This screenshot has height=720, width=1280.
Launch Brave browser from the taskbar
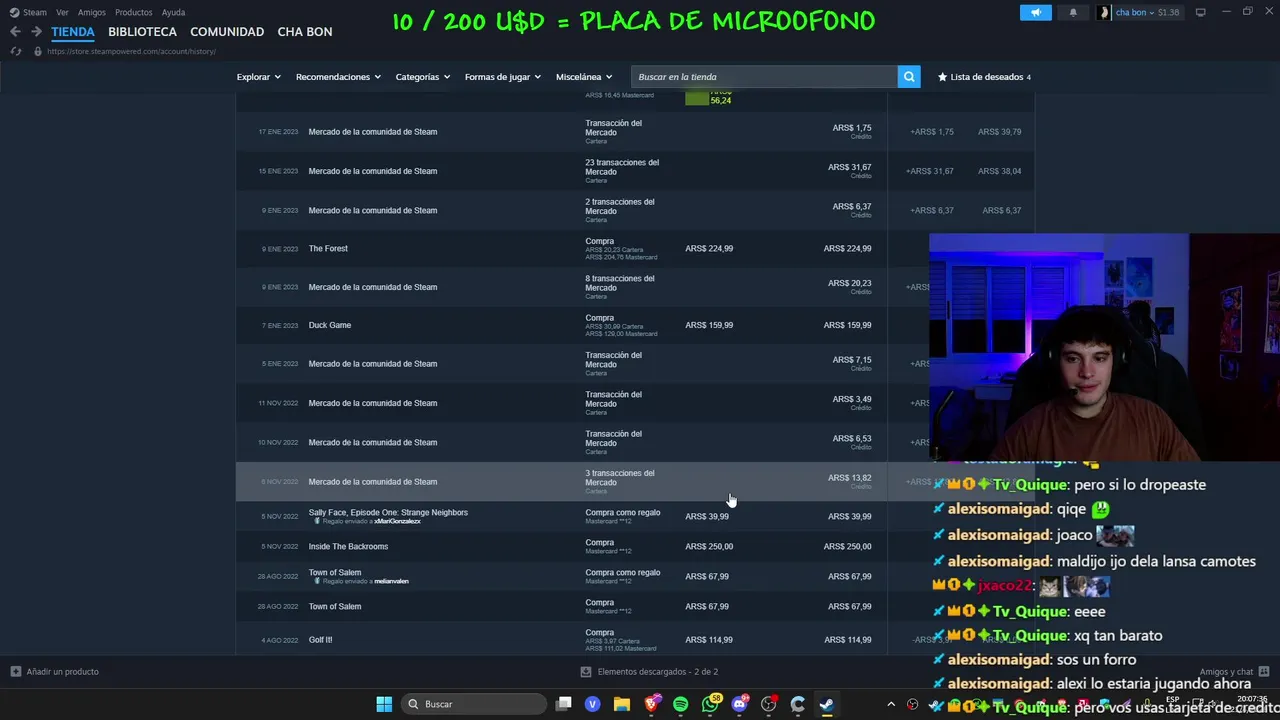coord(652,704)
